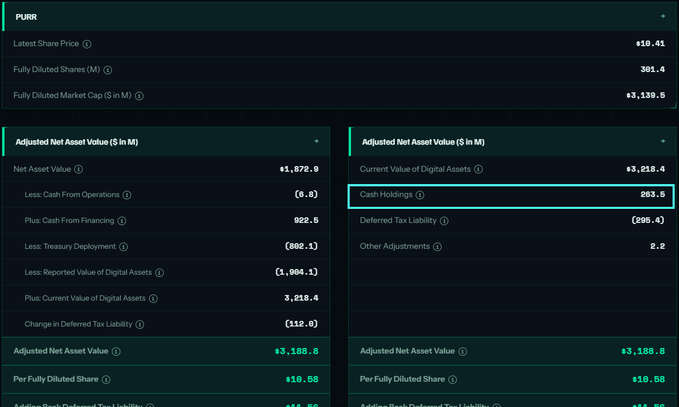
Task: Open right panel Per Fully Diluted Share info icon
Action: (453, 380)
